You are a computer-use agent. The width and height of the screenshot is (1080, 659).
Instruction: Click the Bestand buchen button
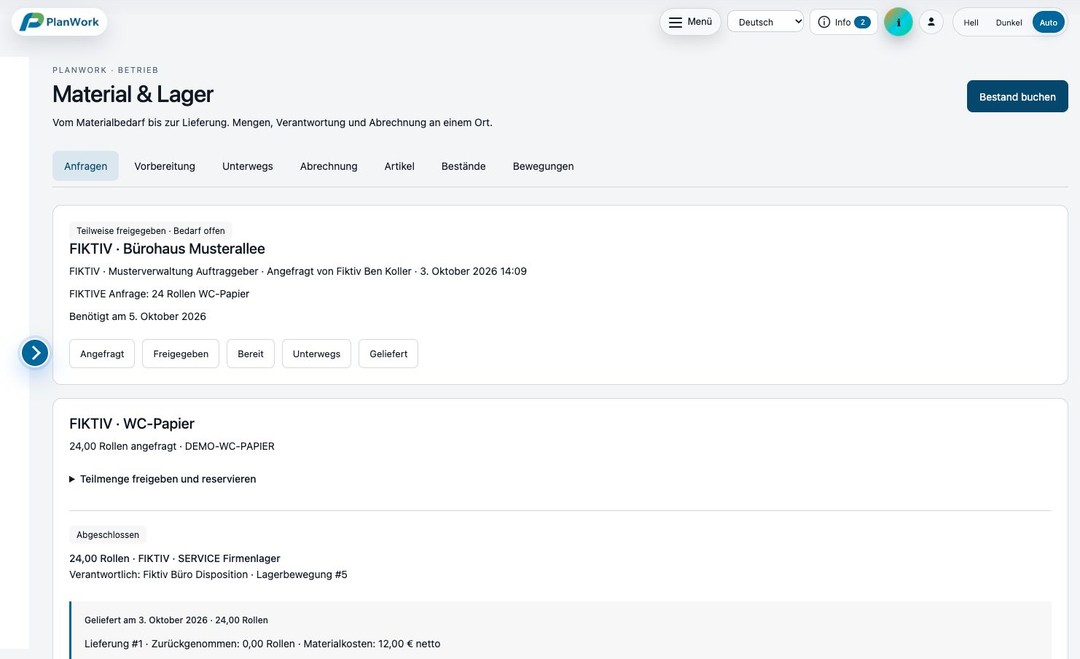[x=1017, y=96]
